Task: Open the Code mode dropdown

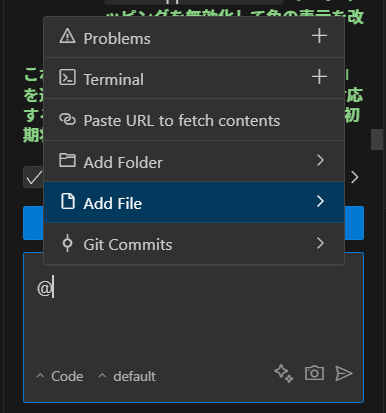Action: tap(60, 376)
